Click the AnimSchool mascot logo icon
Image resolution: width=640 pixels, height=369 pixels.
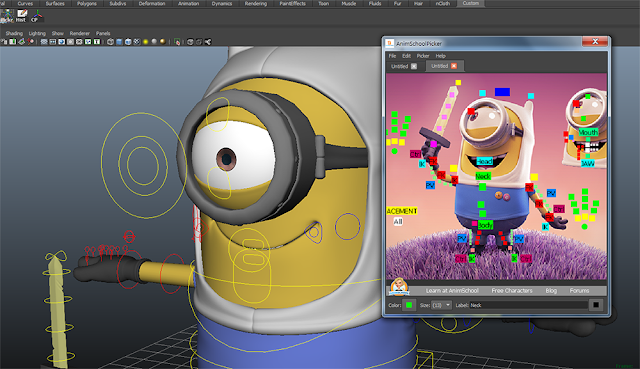pos(399,287)
